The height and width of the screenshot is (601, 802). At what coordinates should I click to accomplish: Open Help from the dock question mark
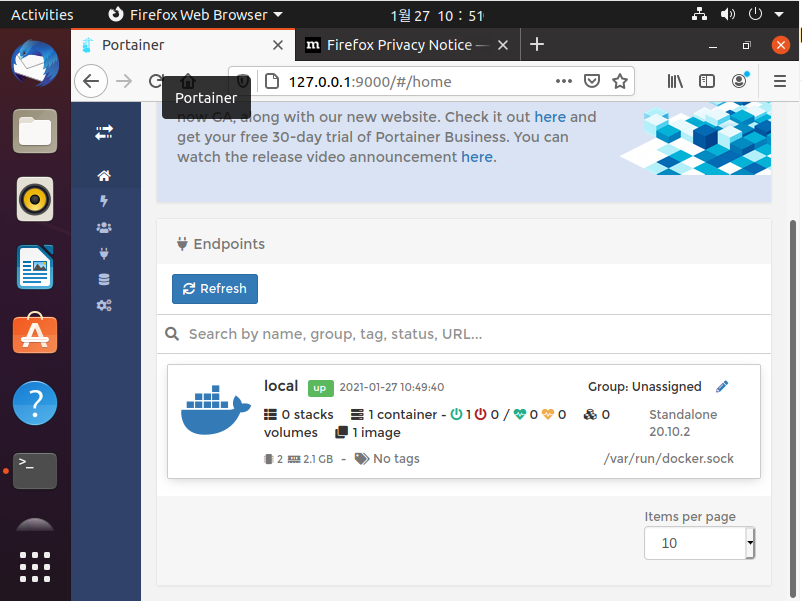click(x=35, y=403)
